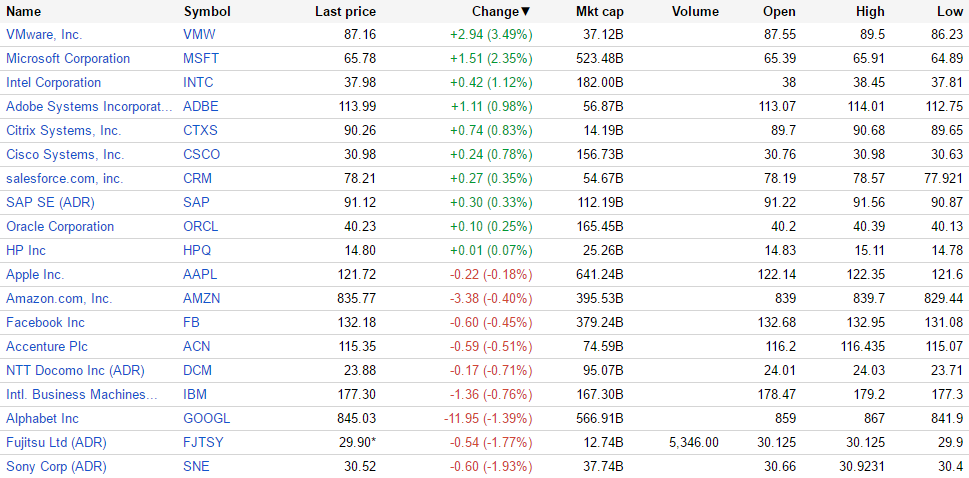Image resolution: width=969 pixels, height=478 pixels.
Task: Sort by the Name column header
Action: (24, 11)
